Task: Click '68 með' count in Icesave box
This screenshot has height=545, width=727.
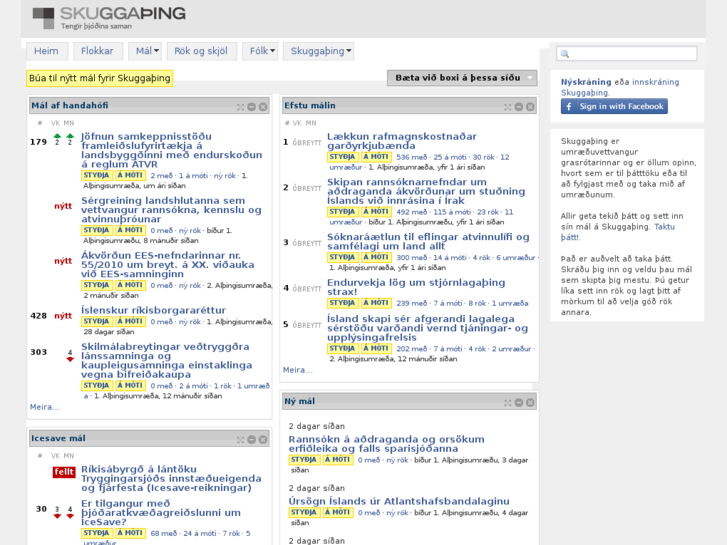Action: pos(164,533)
